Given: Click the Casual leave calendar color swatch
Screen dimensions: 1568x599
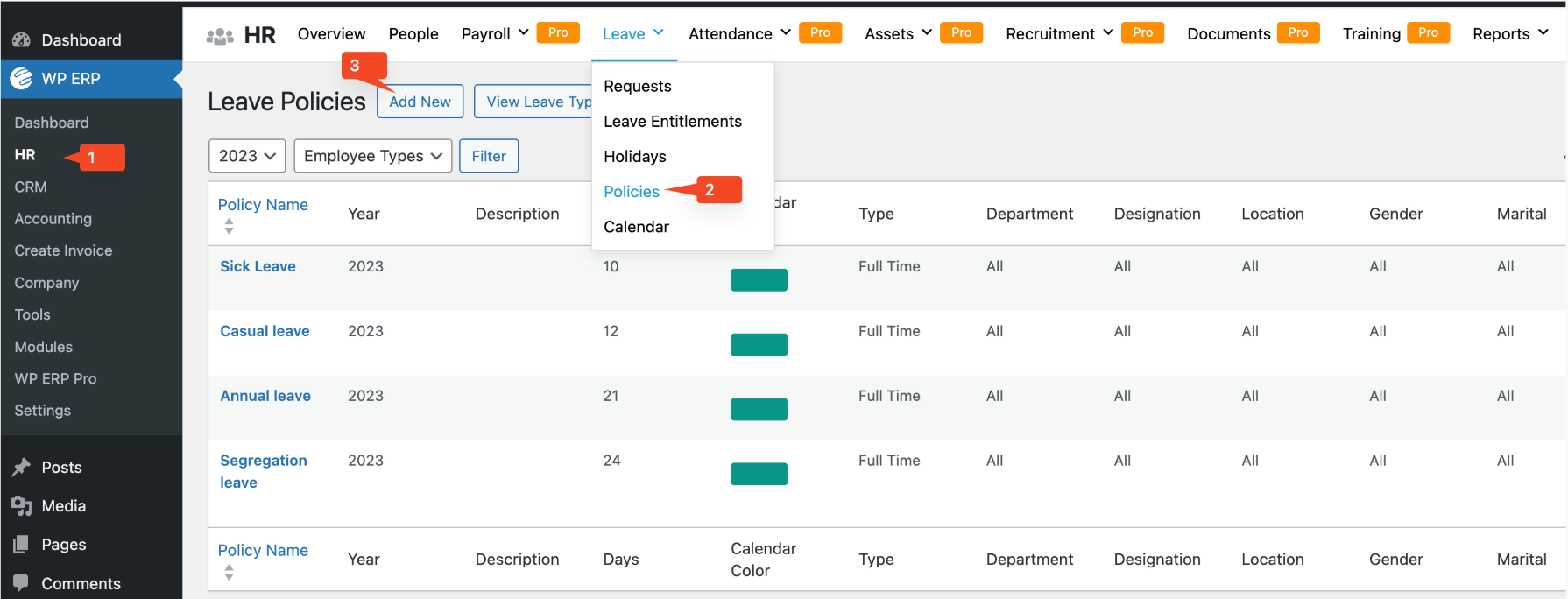Looking at the screenshot, I should tap(759, 345).
